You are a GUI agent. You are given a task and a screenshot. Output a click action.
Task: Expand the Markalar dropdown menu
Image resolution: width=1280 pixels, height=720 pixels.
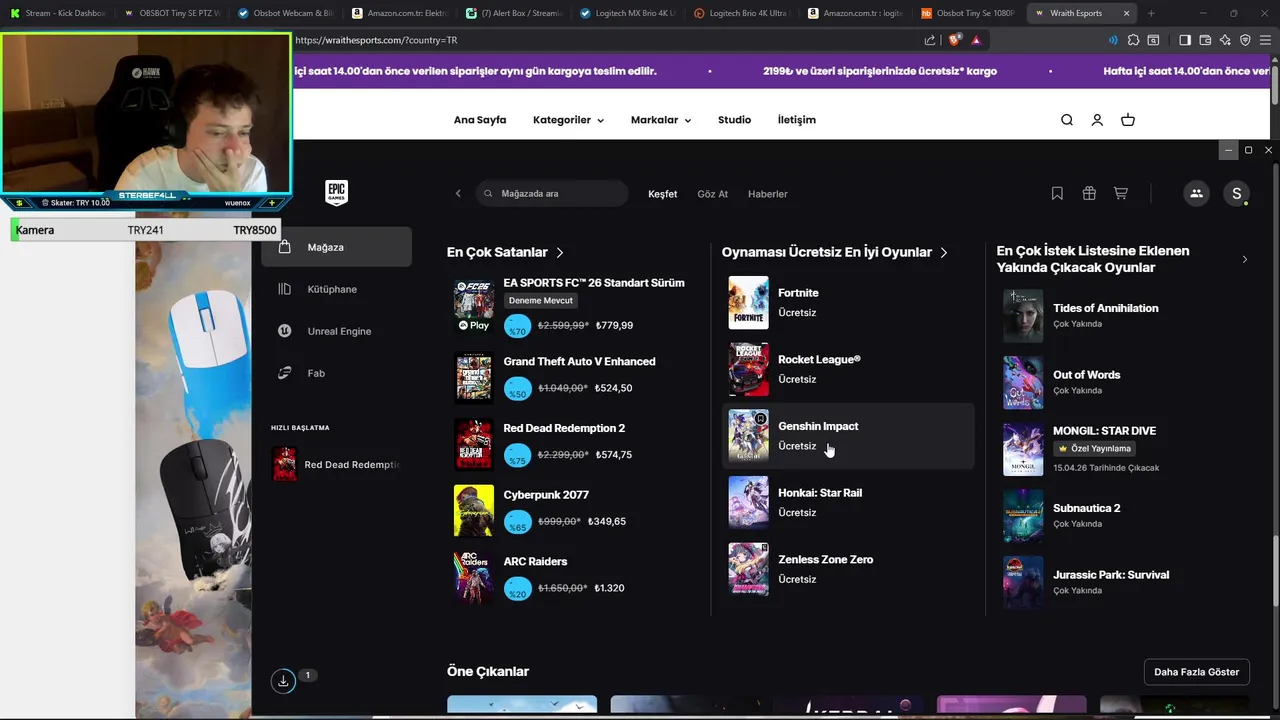click(661, 120)
